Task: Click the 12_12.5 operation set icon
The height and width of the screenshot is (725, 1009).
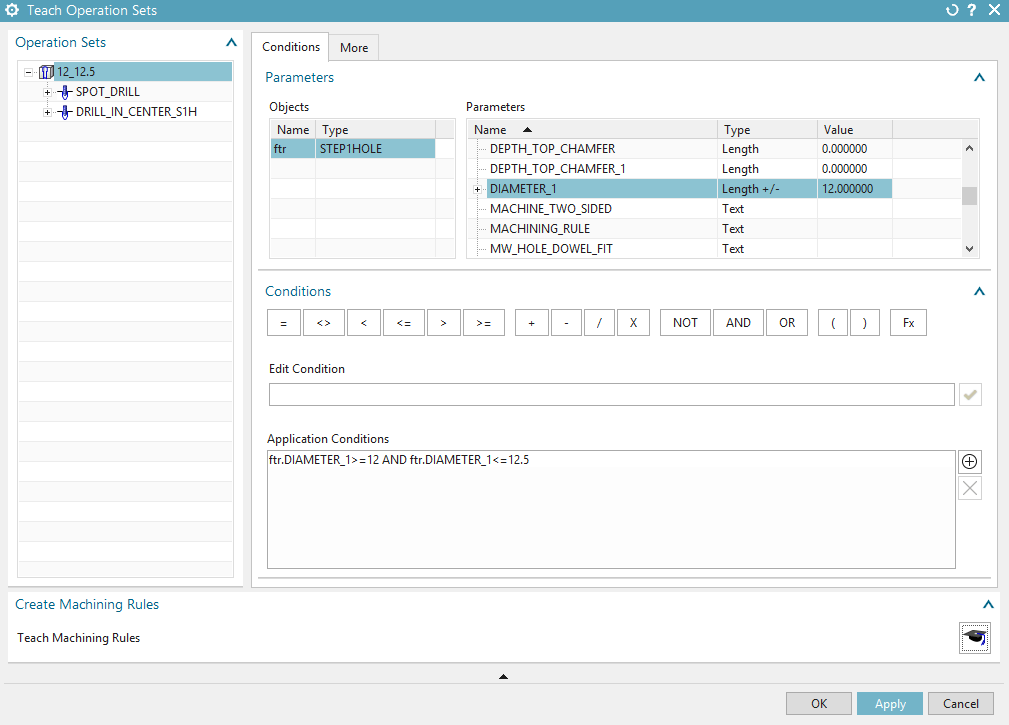Action: tap(46, 72)
